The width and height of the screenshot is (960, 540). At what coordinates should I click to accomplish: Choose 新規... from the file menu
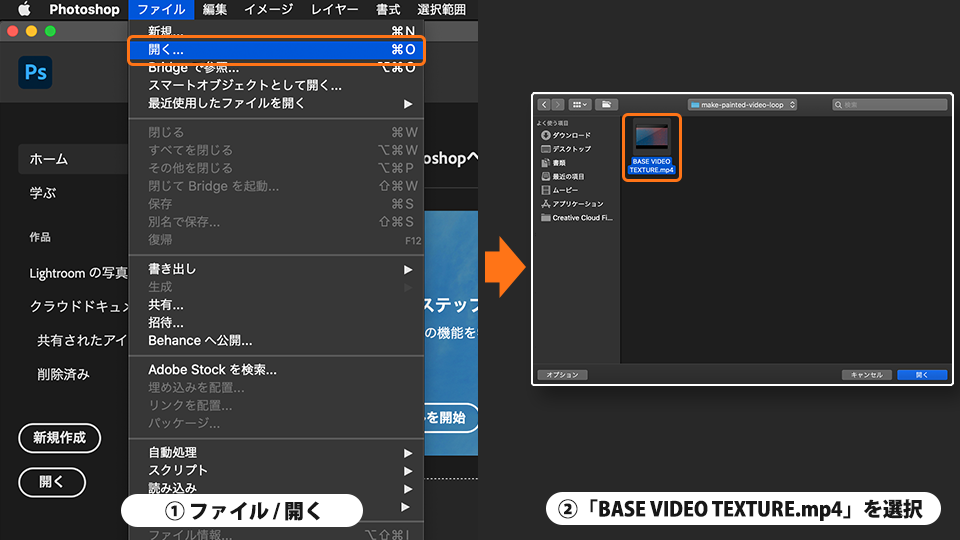tap(276, 31)
